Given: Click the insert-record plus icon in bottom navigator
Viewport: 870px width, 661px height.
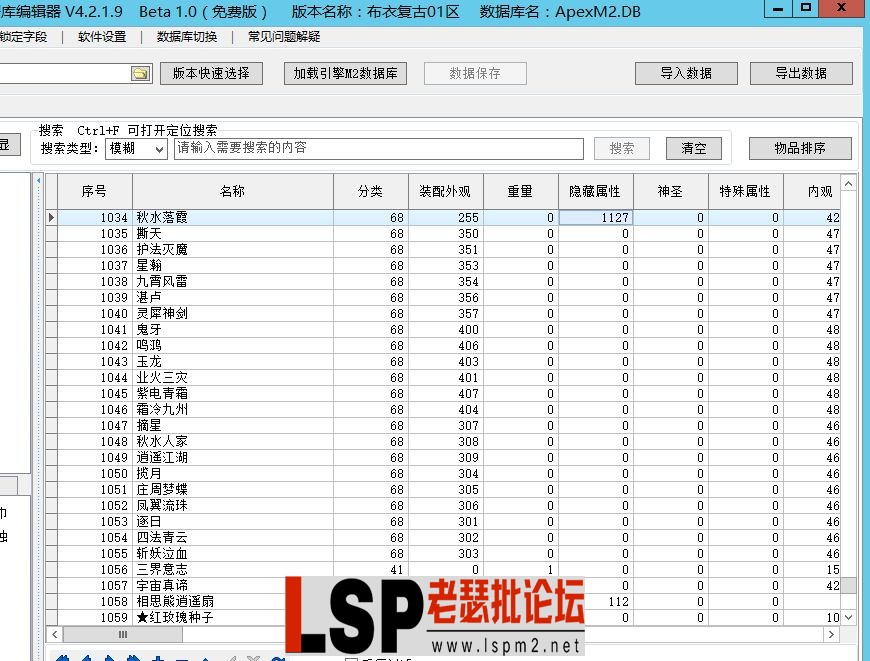Looking at the screenshot, I should pos(158,656).
